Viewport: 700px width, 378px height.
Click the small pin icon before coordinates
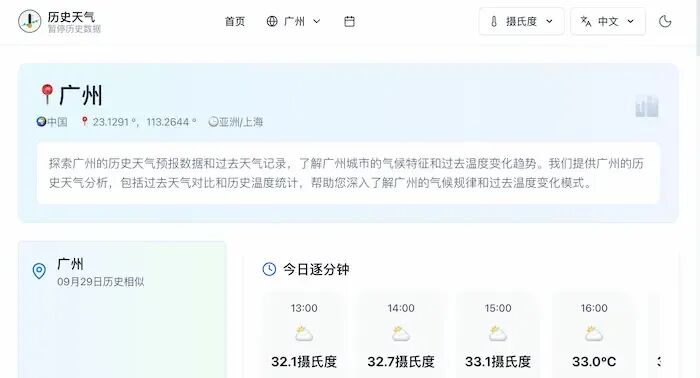click(x=84, y=121)
